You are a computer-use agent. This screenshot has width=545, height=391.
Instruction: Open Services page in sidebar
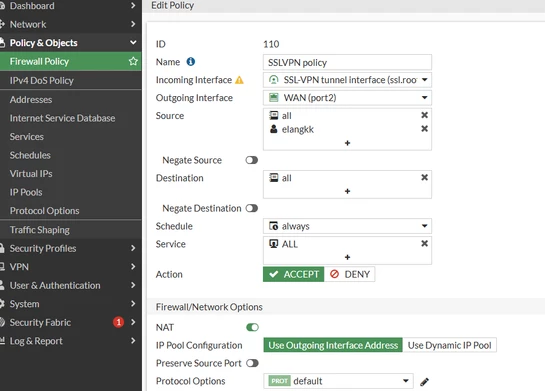point(71,137)
